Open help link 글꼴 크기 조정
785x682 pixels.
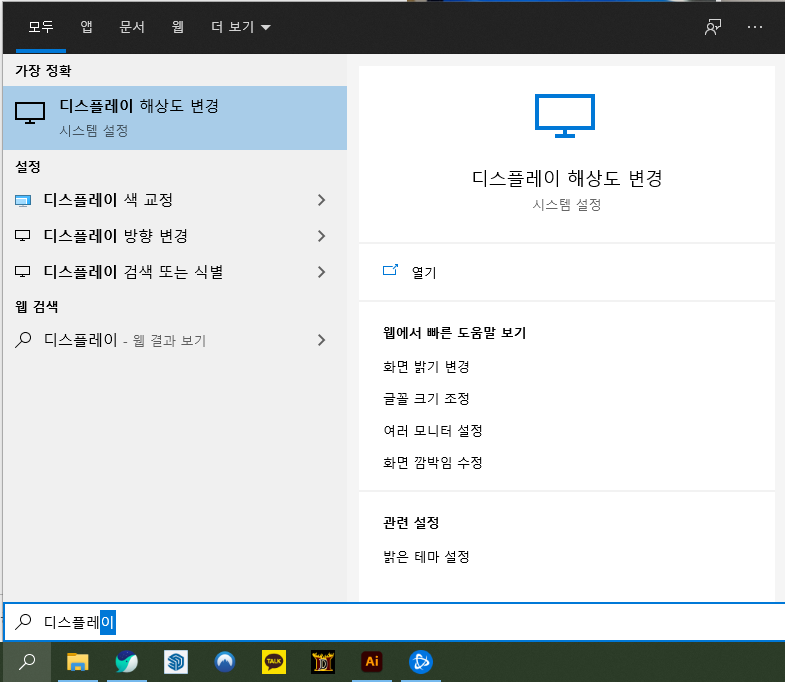point(426,399)
